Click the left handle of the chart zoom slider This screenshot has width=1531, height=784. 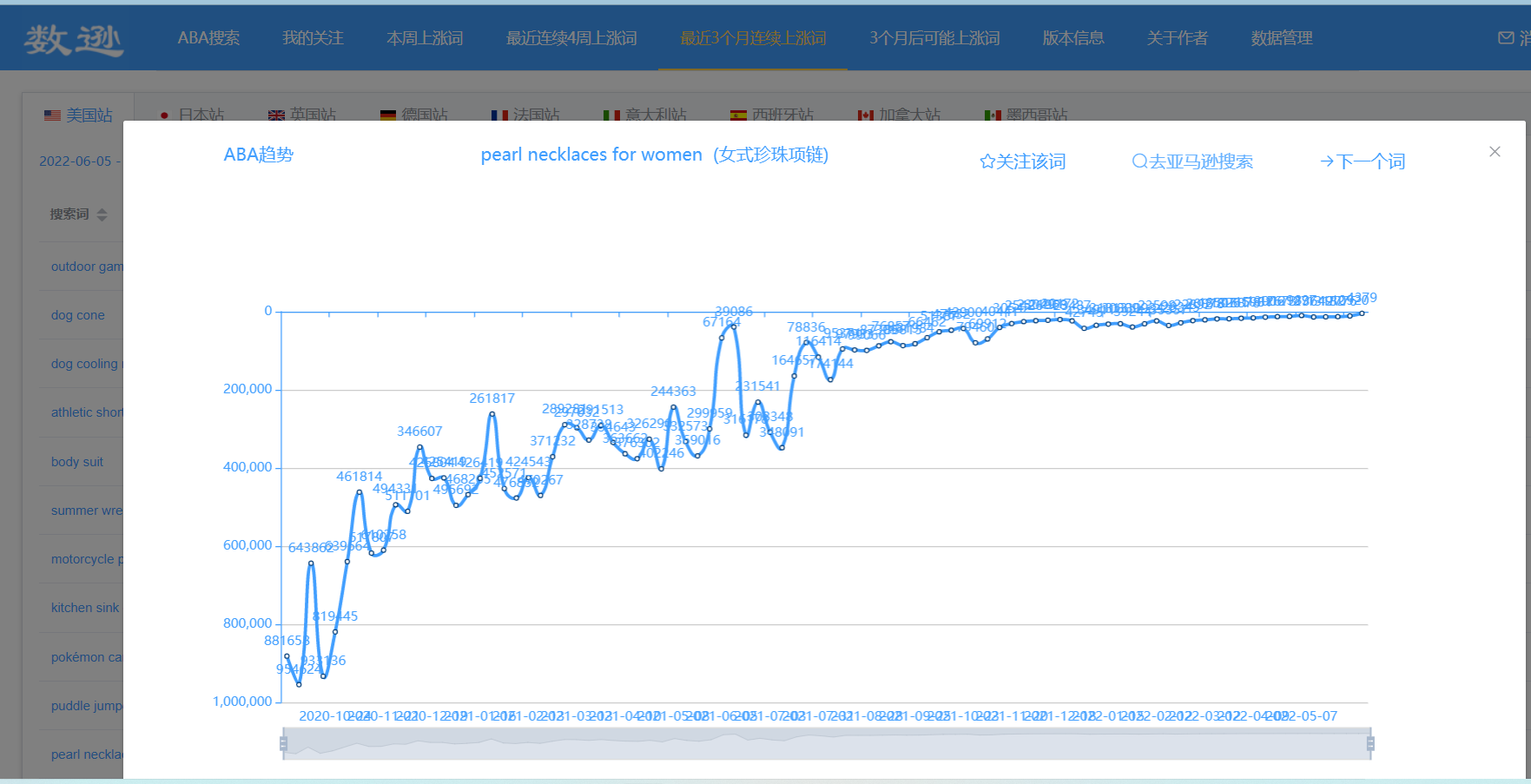(x=283, y=743)
